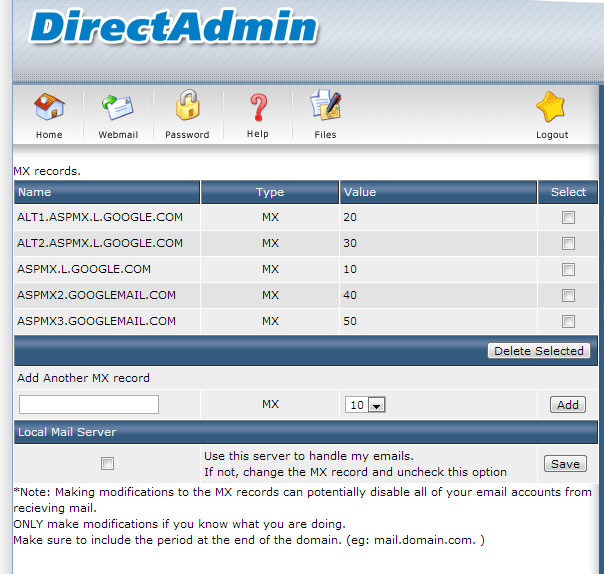Check the ASPMX.L.GOOGLE.COM record checkbox
The height and width of the screenshot is (574, 604).
pyautogui.click(x=568, y=269)
